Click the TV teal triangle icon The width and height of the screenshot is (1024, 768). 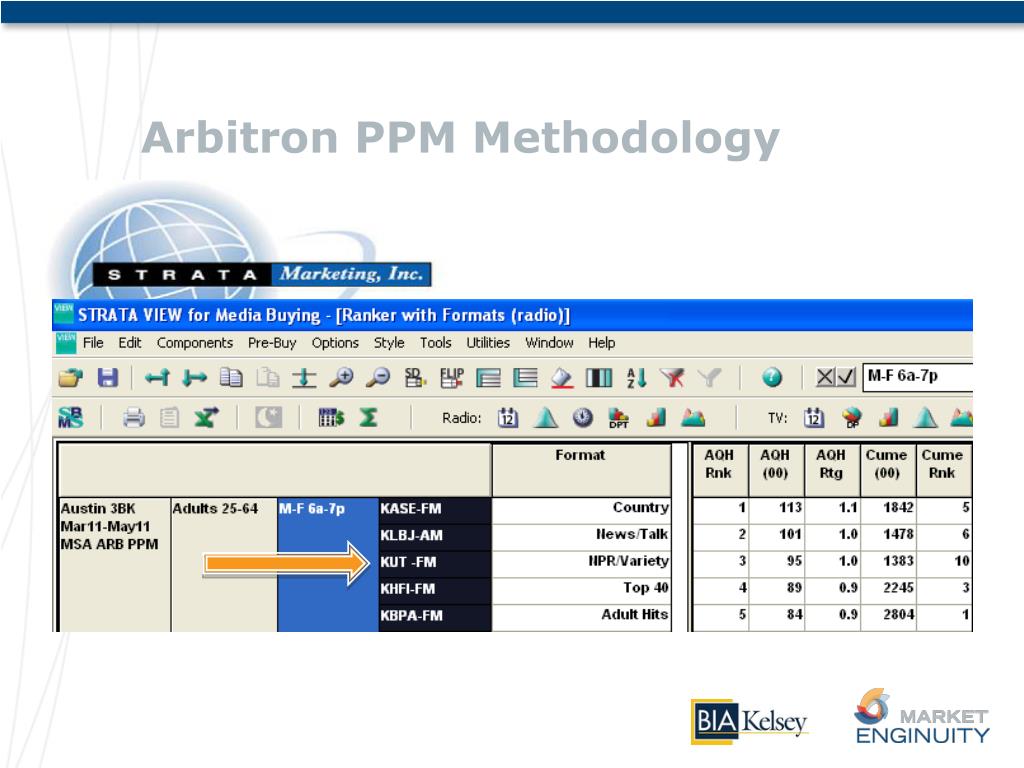[x=925, y=417]
